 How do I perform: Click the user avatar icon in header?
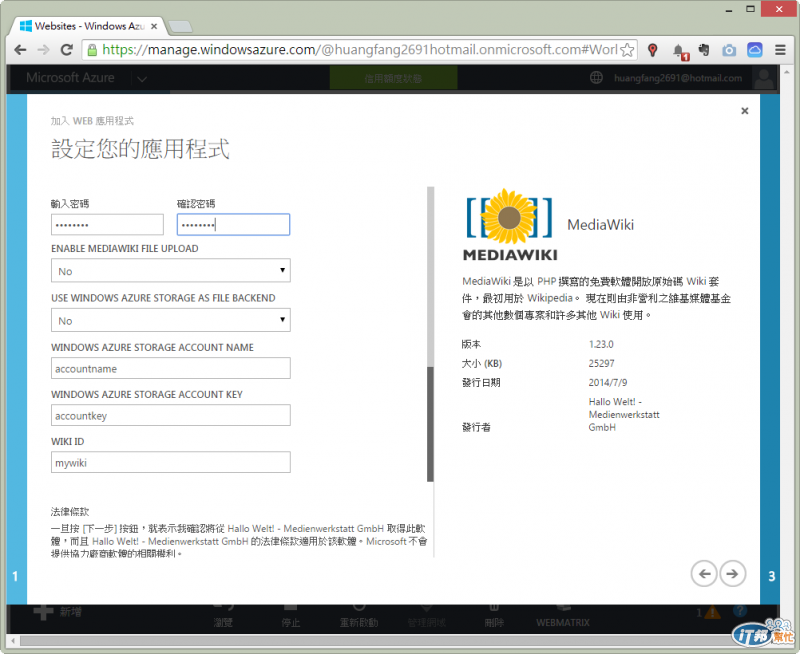(764, 79)
